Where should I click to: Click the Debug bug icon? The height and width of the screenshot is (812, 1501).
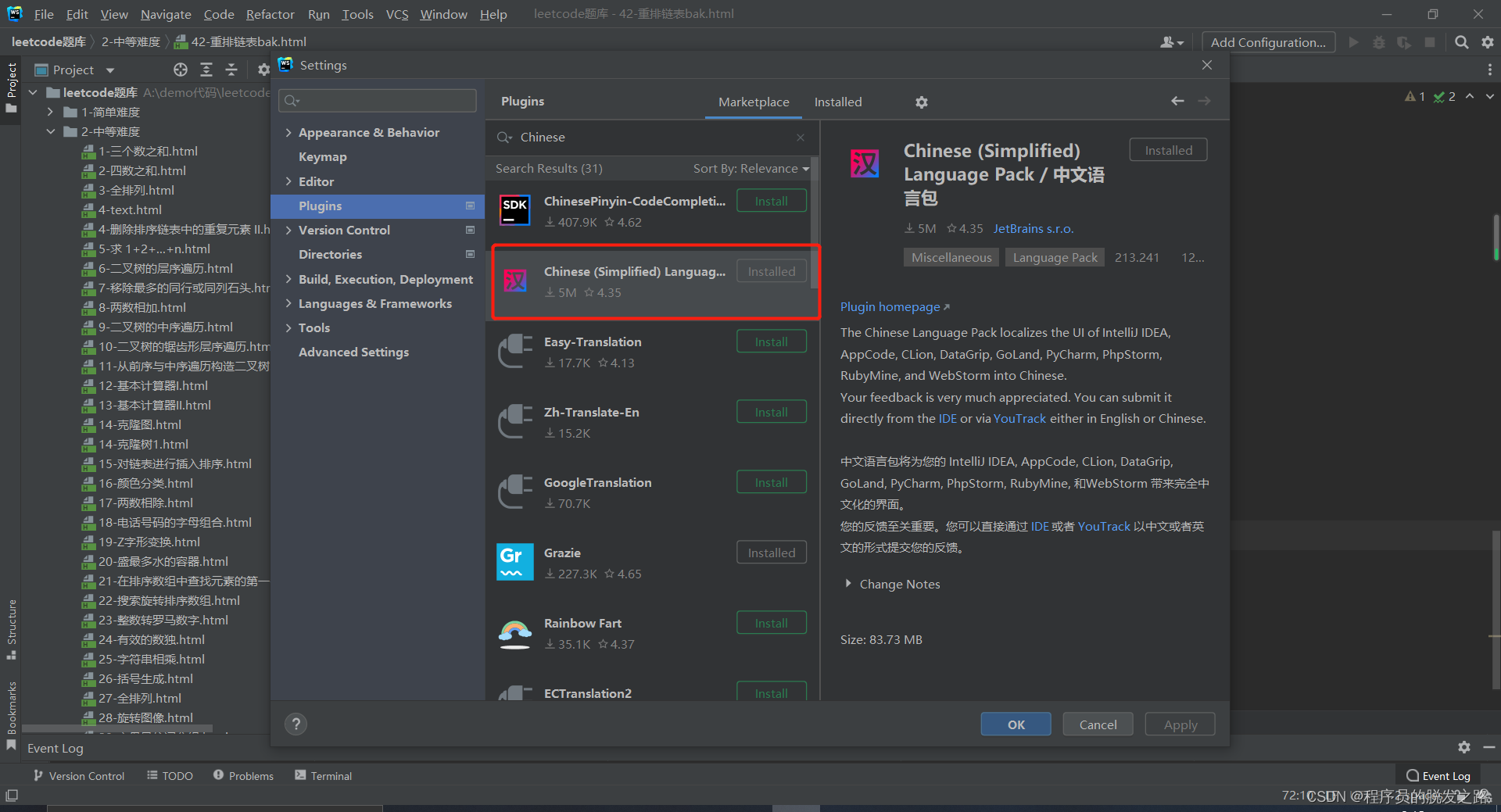click(x=1378, y=42)
